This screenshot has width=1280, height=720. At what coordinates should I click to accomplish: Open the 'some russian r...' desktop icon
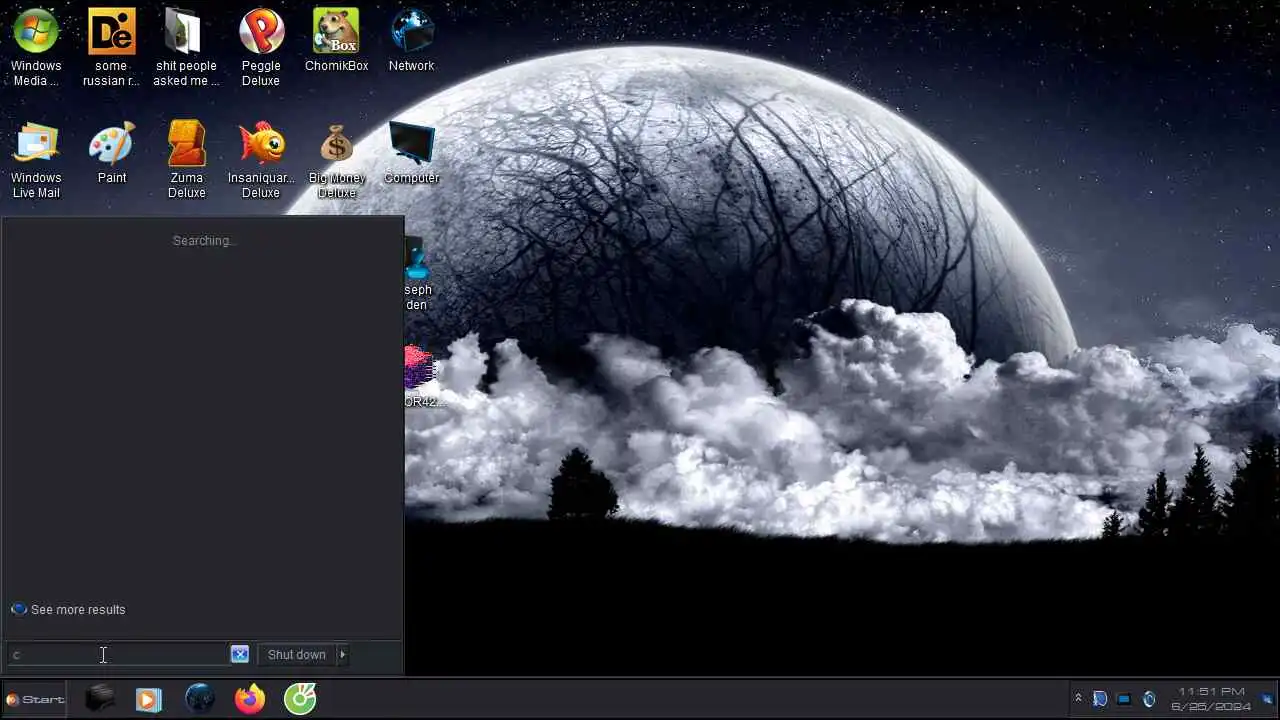[111, 47]
